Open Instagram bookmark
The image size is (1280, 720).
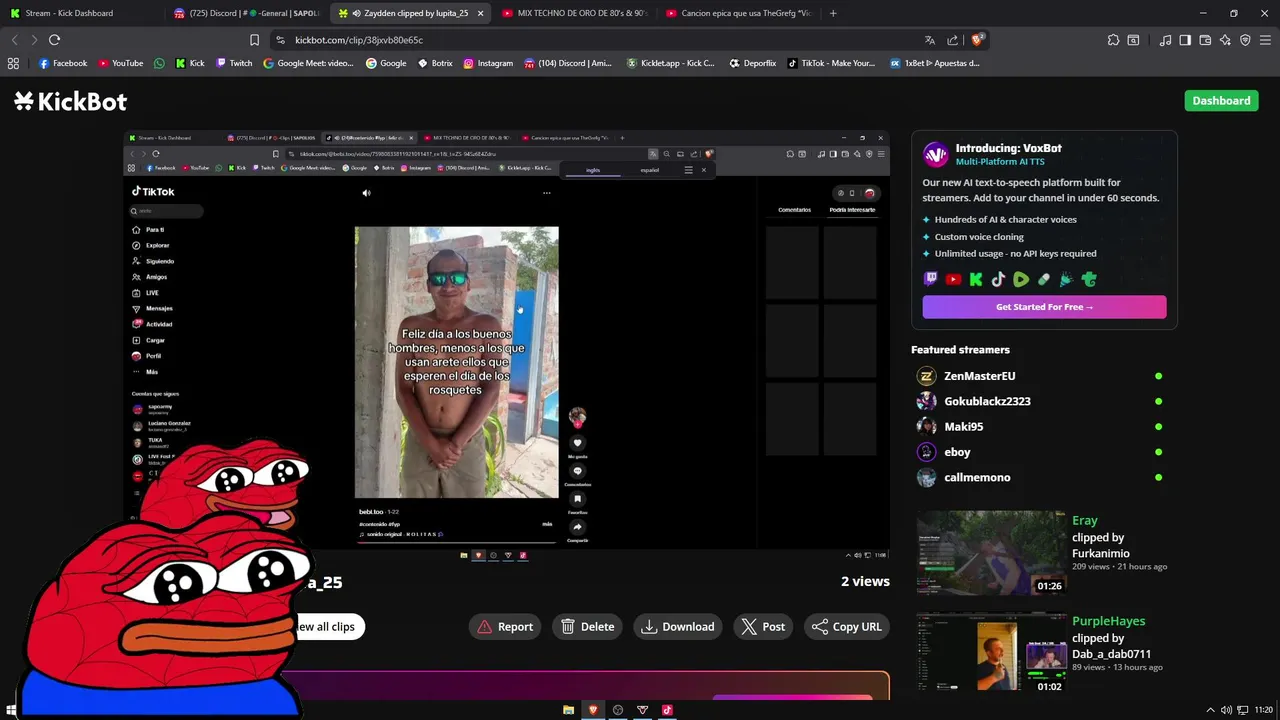pos(488,63)
